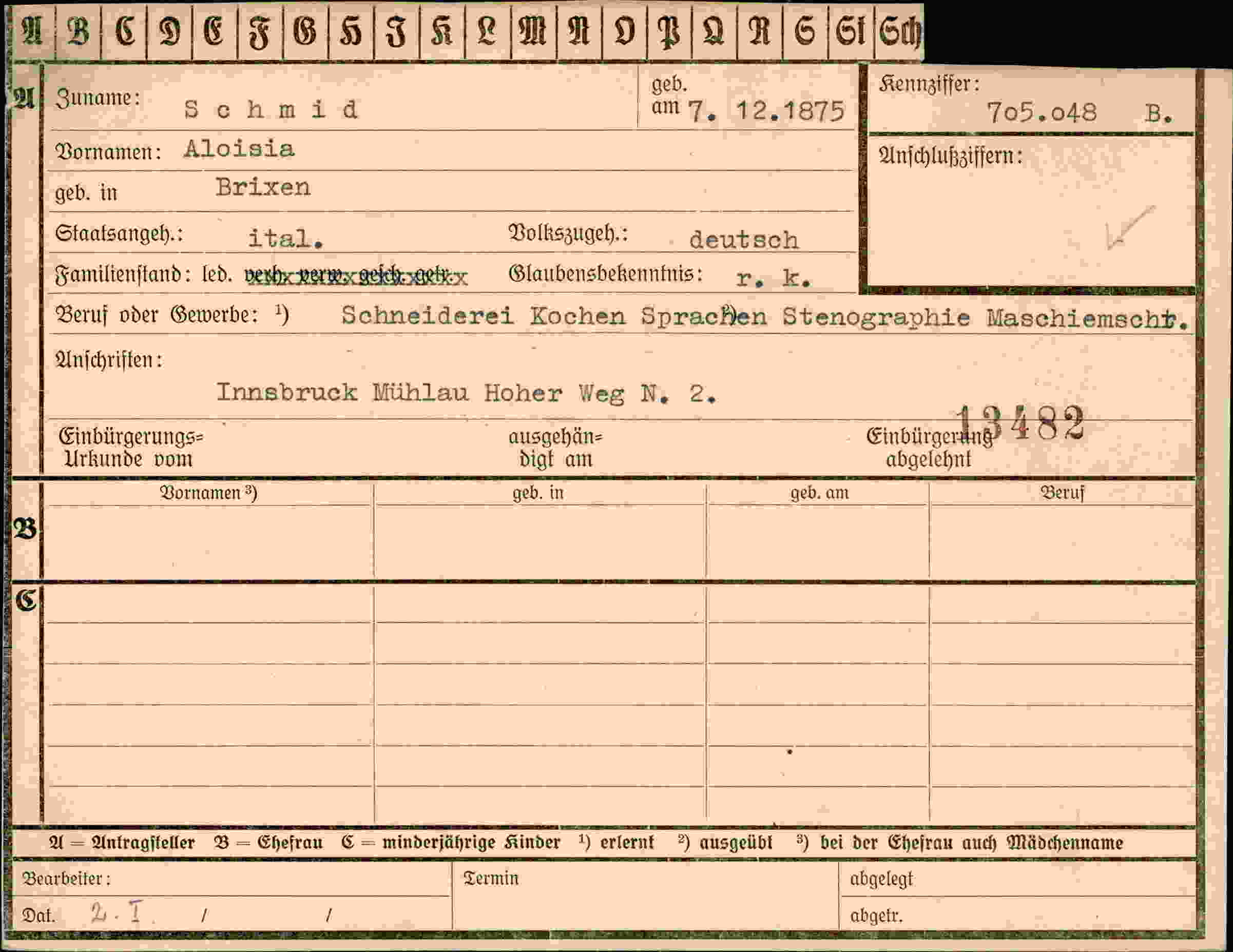Click the "Termin" label

coord(491,878)
